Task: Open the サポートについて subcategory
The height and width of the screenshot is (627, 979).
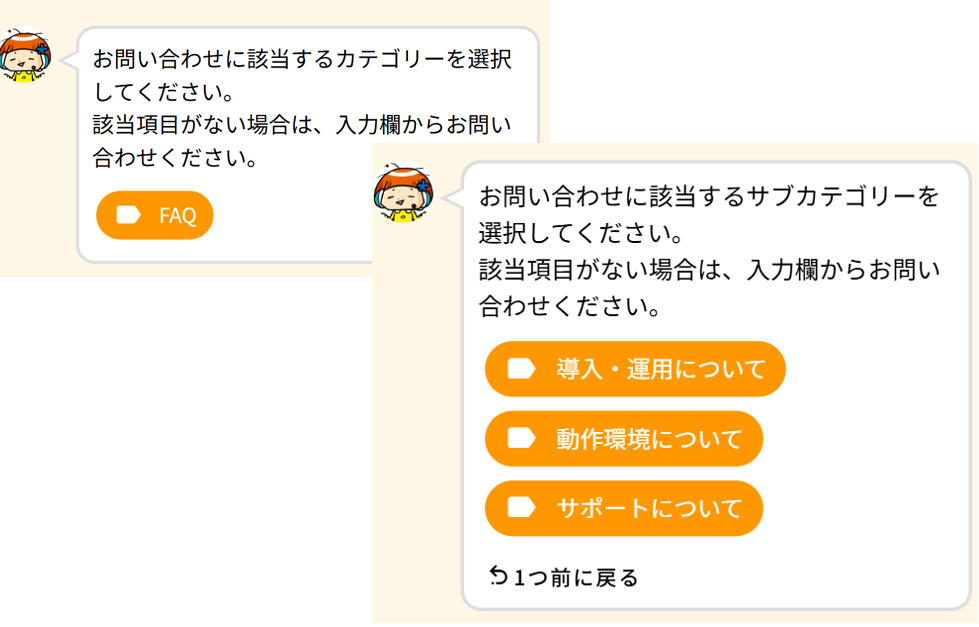Action: point(624,508)
